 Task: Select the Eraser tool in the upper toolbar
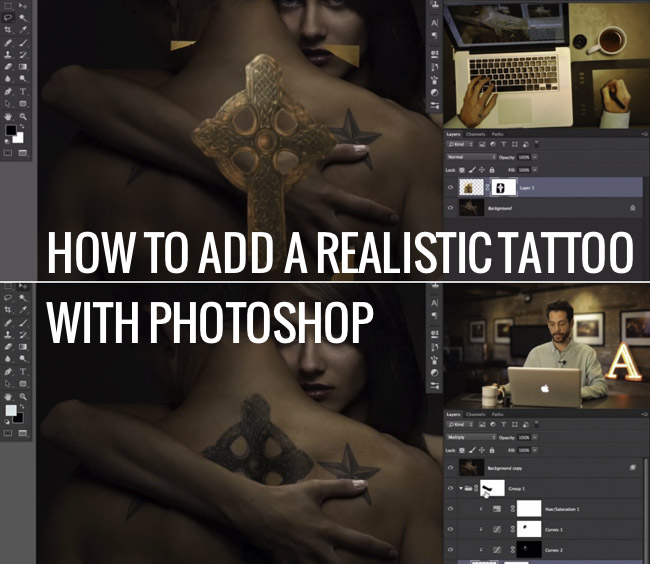pyautogui.click(x=8, y=66)
